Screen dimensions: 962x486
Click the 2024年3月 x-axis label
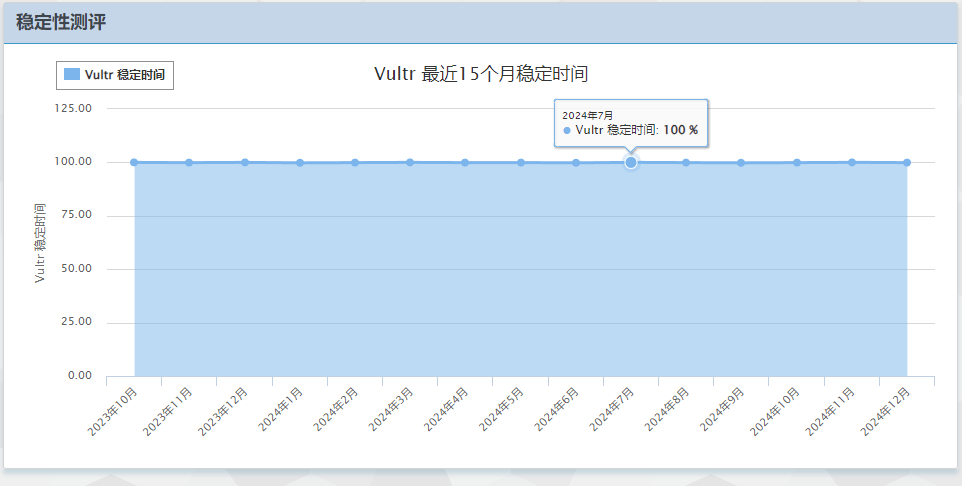pos(392,410)
